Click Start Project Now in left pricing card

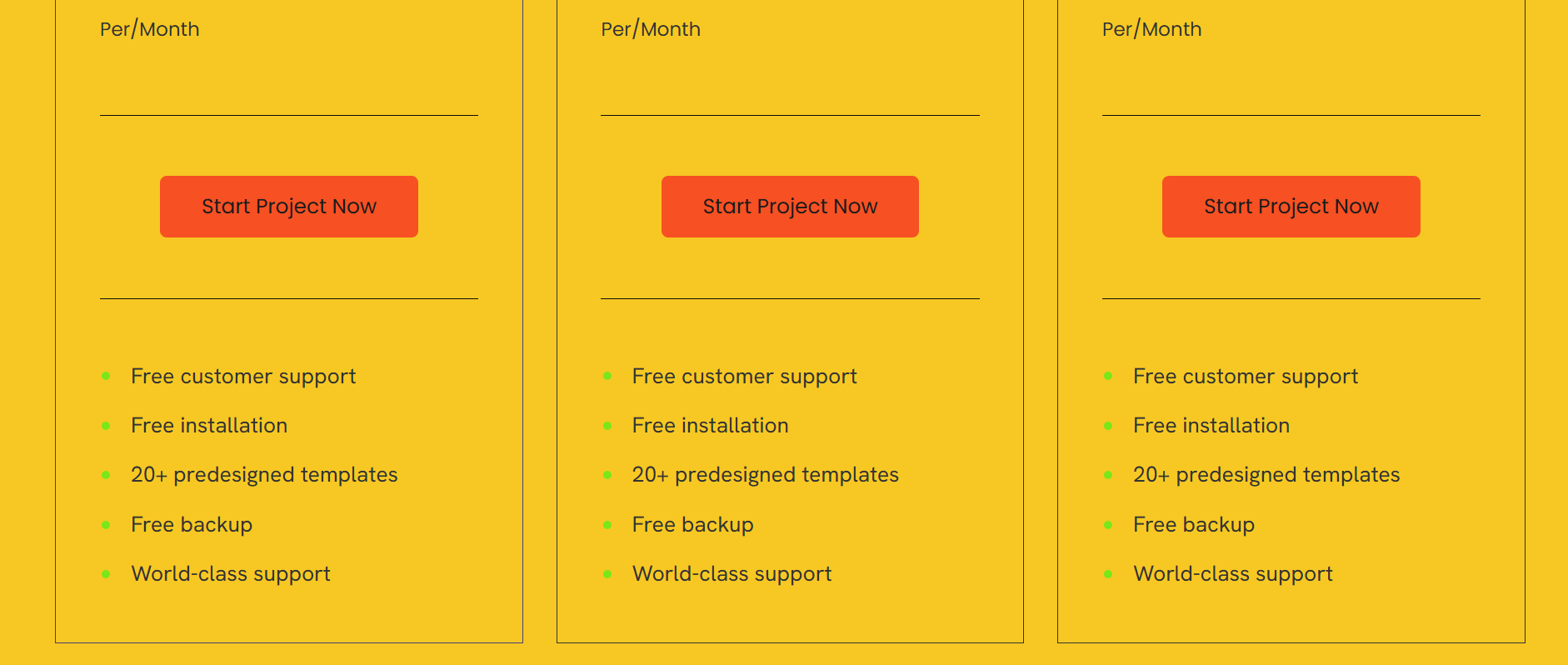click(x=289, y=207)
